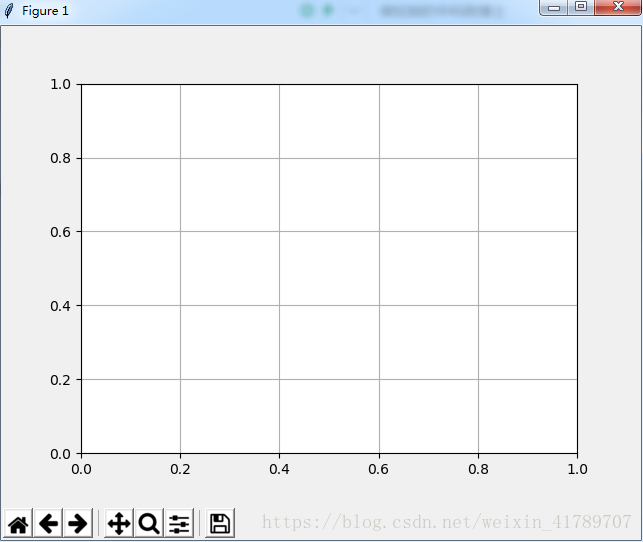The width and height of the screenshot is (643, 542).
Task: Click the y-axis tick label 0.2
Action: [60, 380]
